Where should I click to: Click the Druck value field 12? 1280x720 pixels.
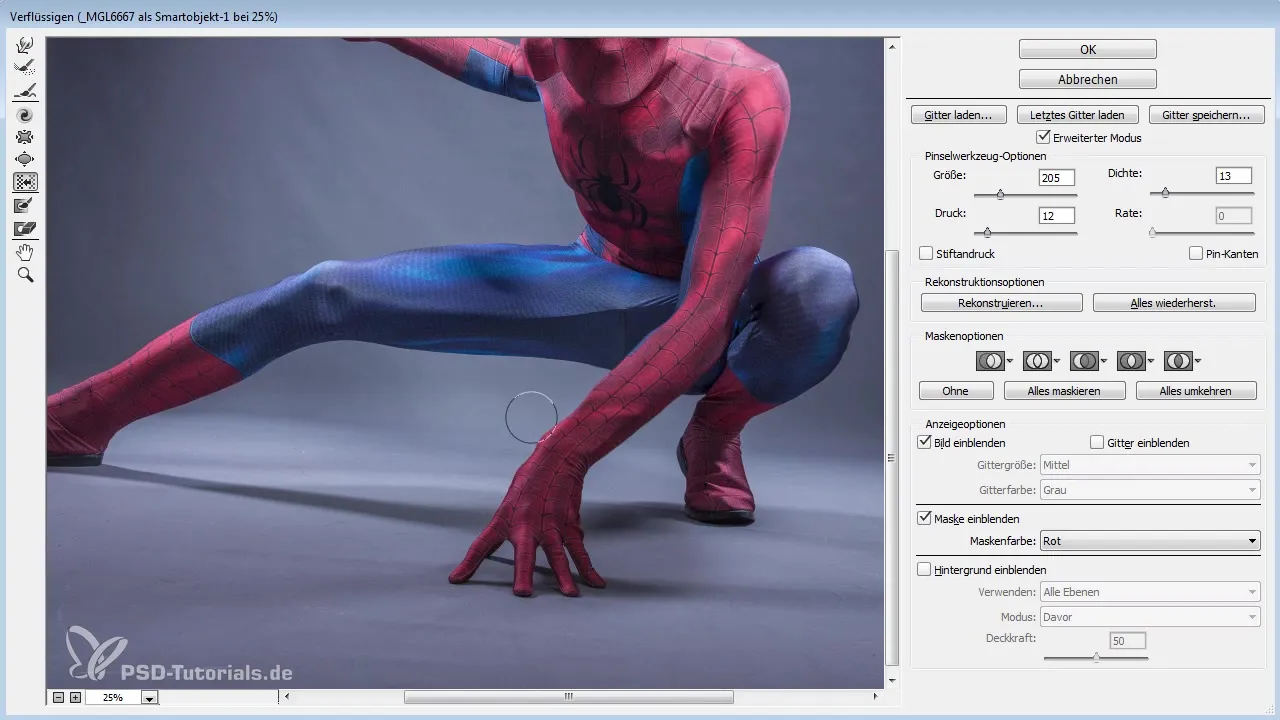(1057, 215)
